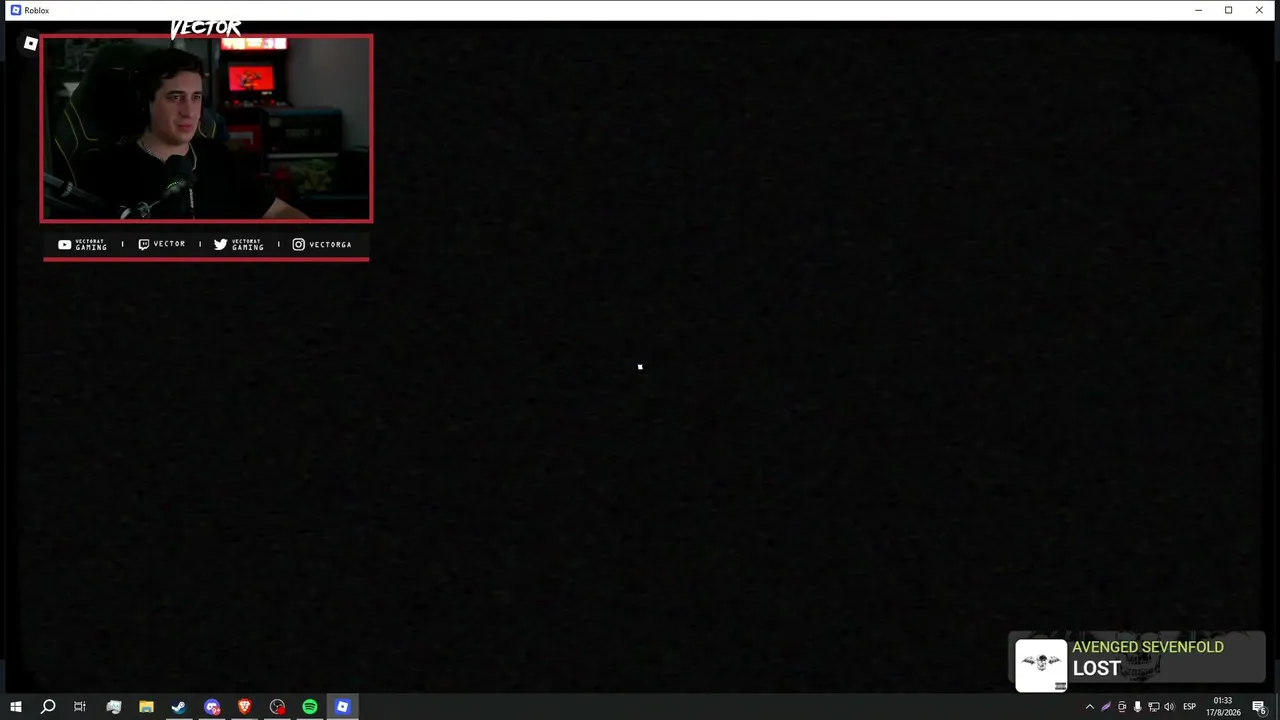Maximize the Roblox window

coord(1229,10)
